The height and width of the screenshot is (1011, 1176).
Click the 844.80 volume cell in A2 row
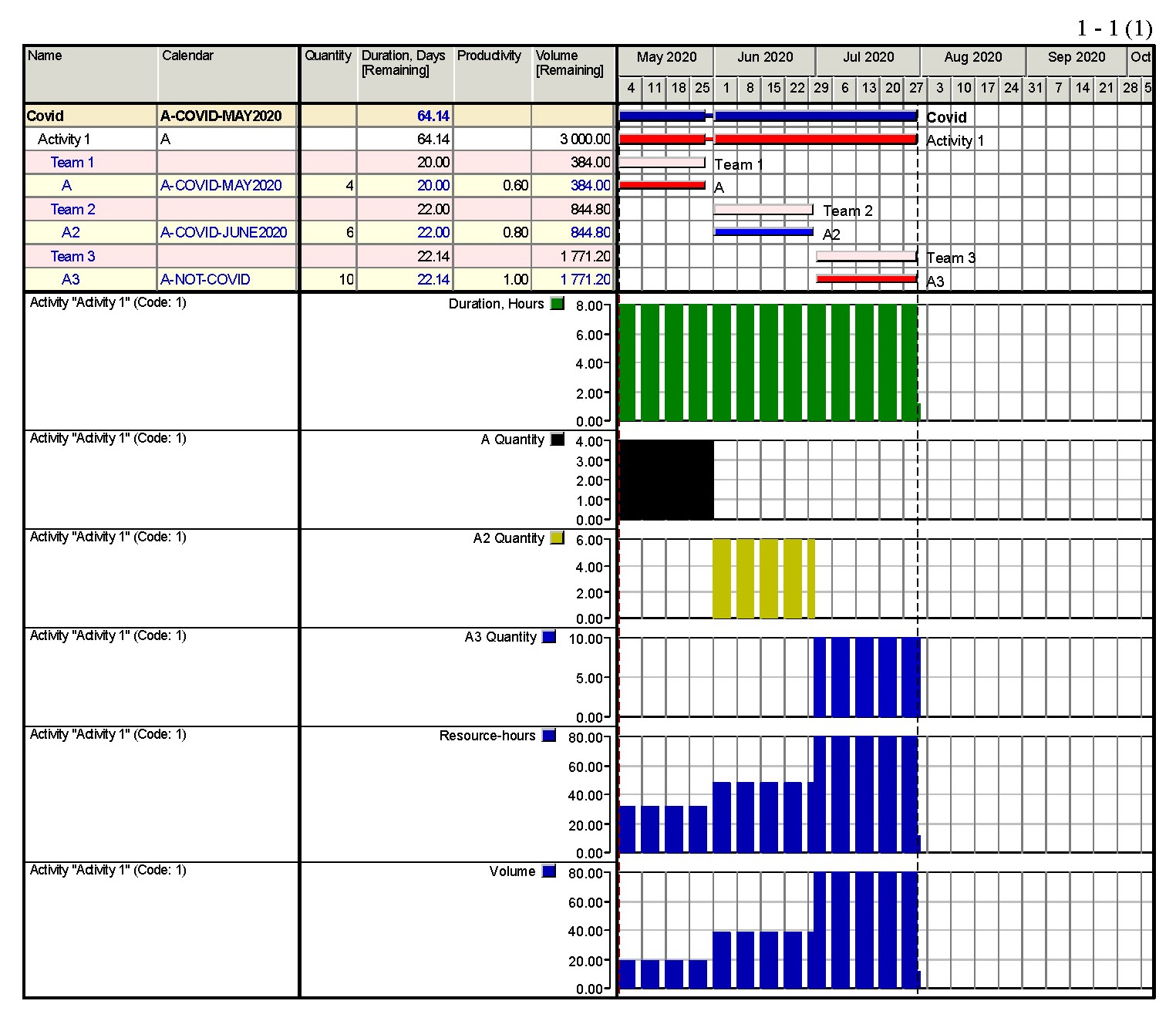click(x=572, y=233)
